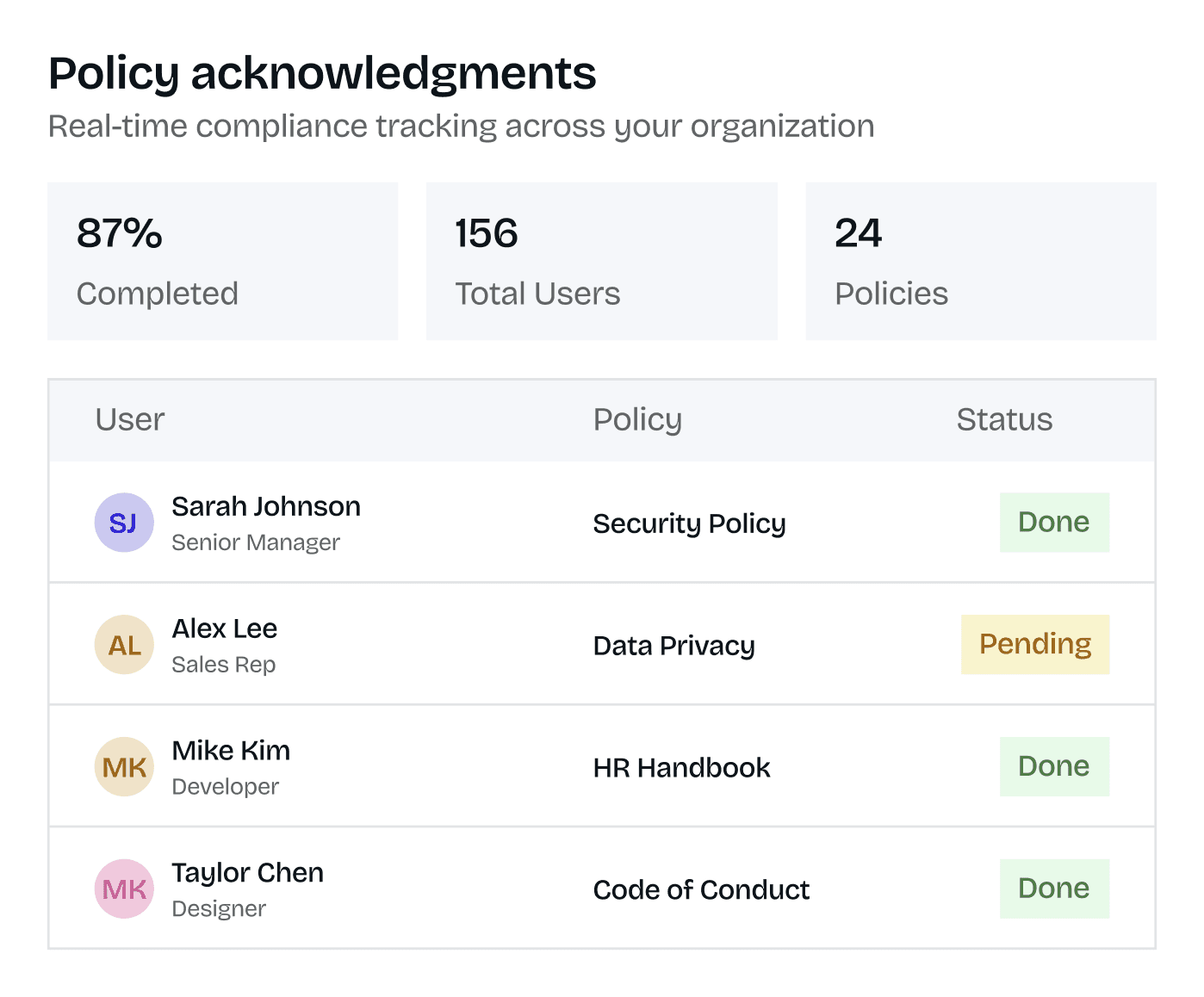The width and height of the screenshot is (1204, 997).
Task: Select Sarah Johnson's name
Action: [x=266, y=506]
